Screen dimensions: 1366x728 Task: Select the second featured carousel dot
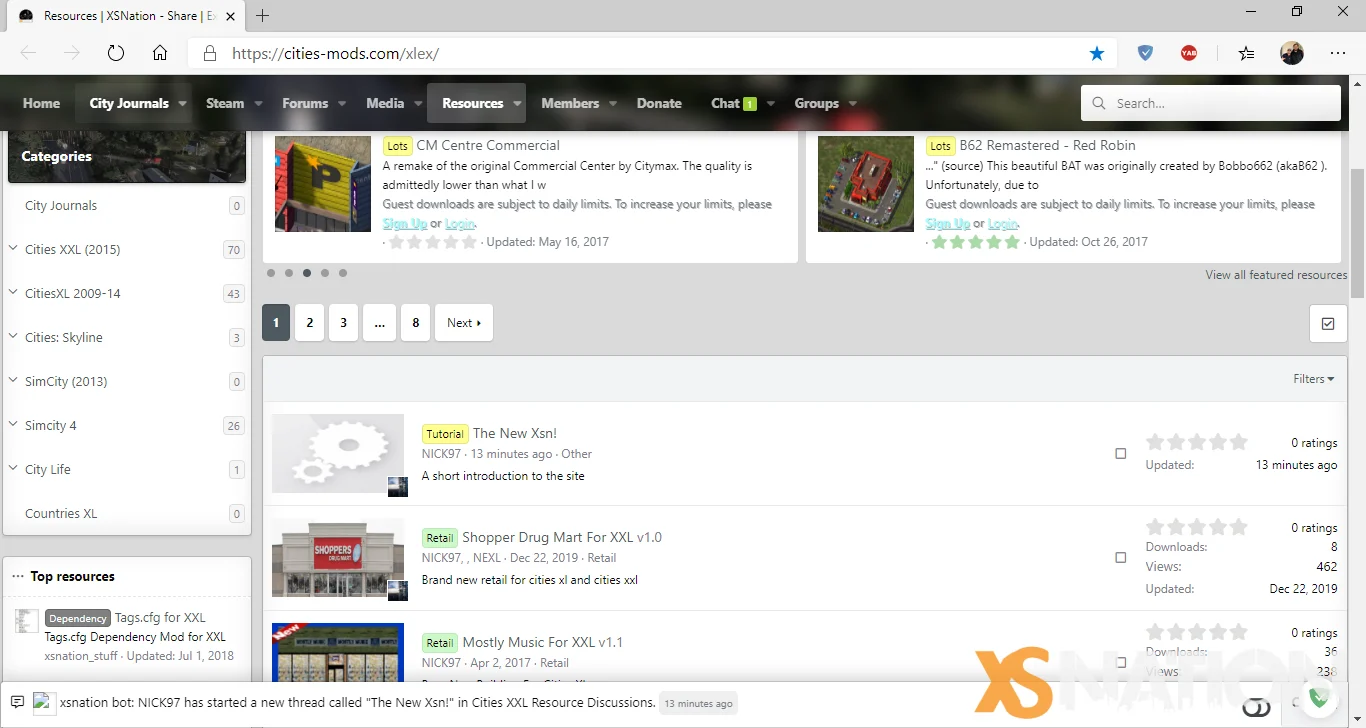click(289, 273)
